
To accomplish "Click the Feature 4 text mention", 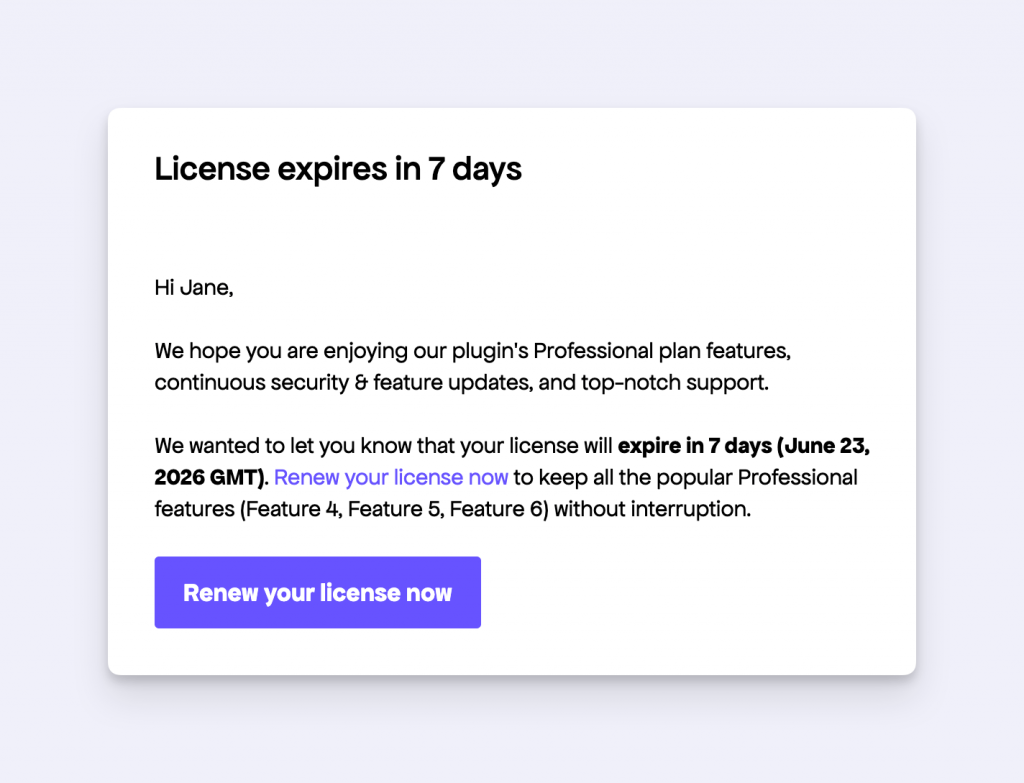I will 287,508.
